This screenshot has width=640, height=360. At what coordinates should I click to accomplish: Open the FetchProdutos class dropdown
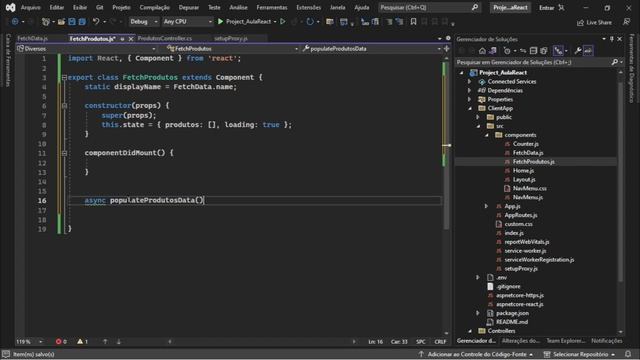pyautogui.click(x=232, y=49)
